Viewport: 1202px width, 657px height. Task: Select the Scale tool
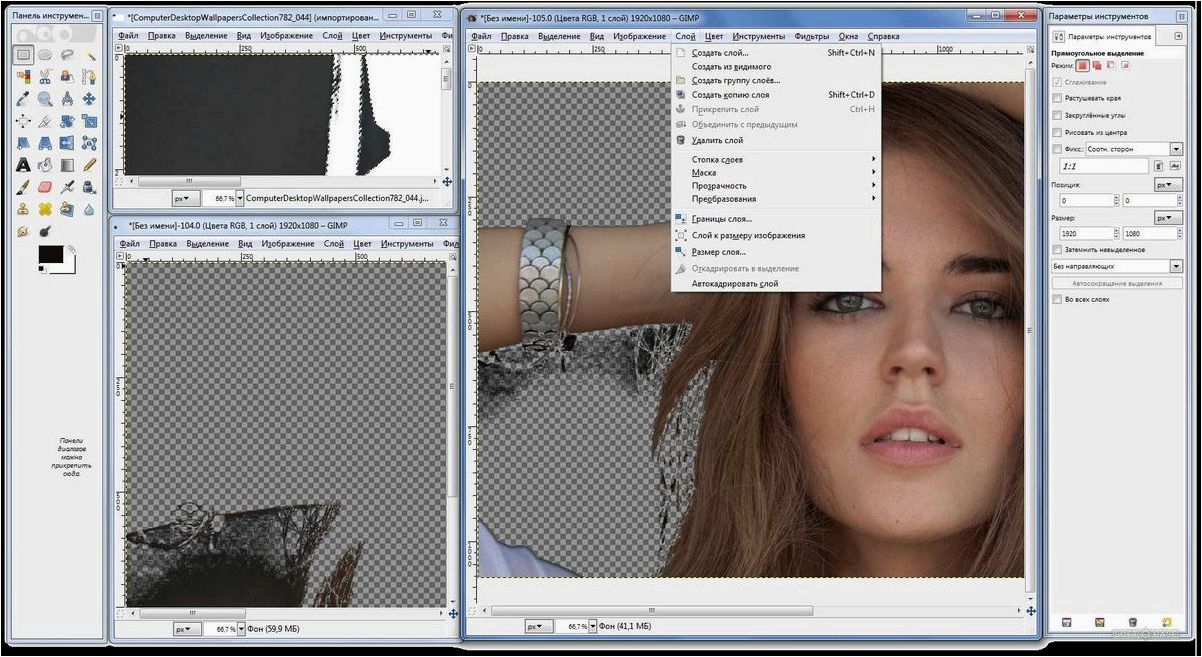(x=89, y=121)
